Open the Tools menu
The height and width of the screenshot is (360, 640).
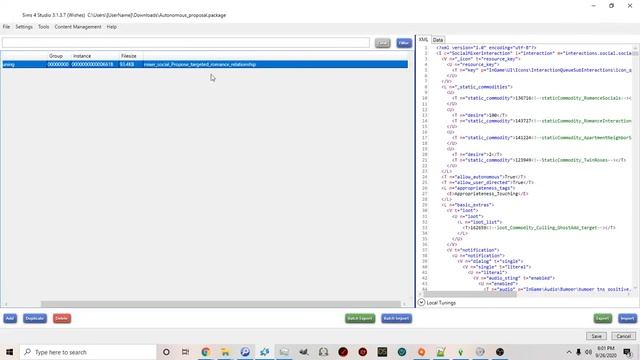[x=44, y=27]
